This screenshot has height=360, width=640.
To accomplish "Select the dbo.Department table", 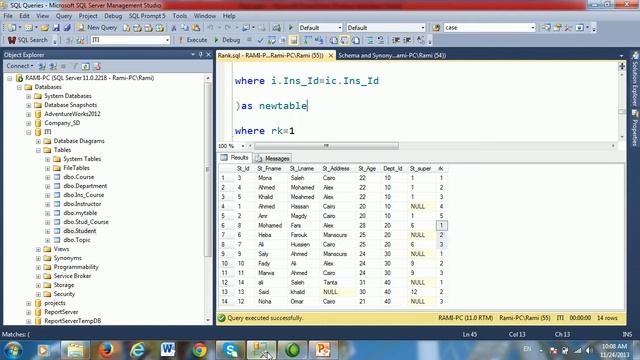I will pyautogui.click(x=85, y=186).
